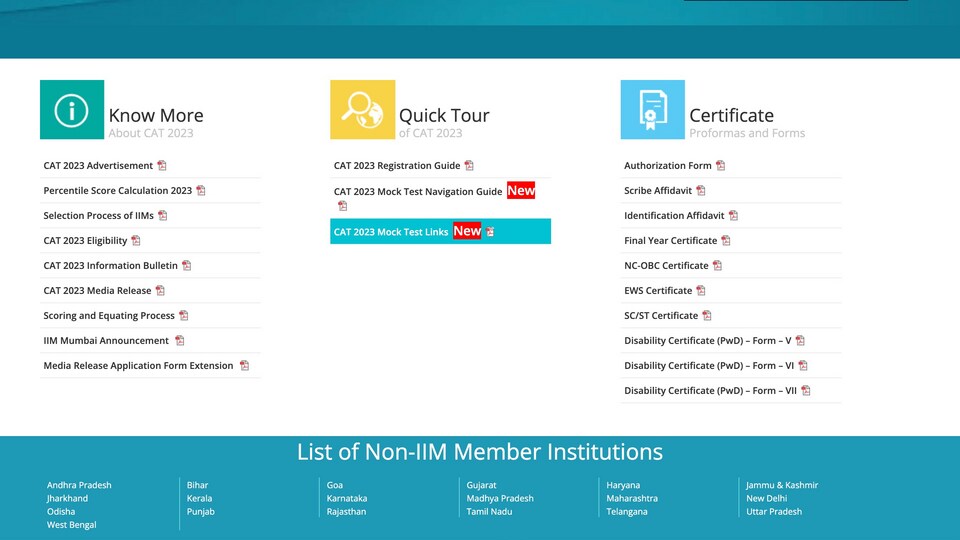
Task: Select Haryana in institutions list
Action: [623, 485]
